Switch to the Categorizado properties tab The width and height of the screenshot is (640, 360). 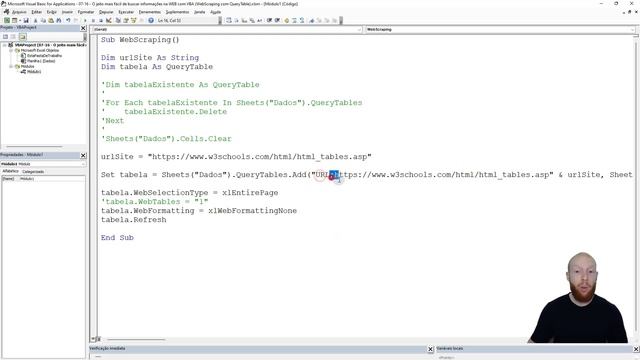(x=33, y=171)
